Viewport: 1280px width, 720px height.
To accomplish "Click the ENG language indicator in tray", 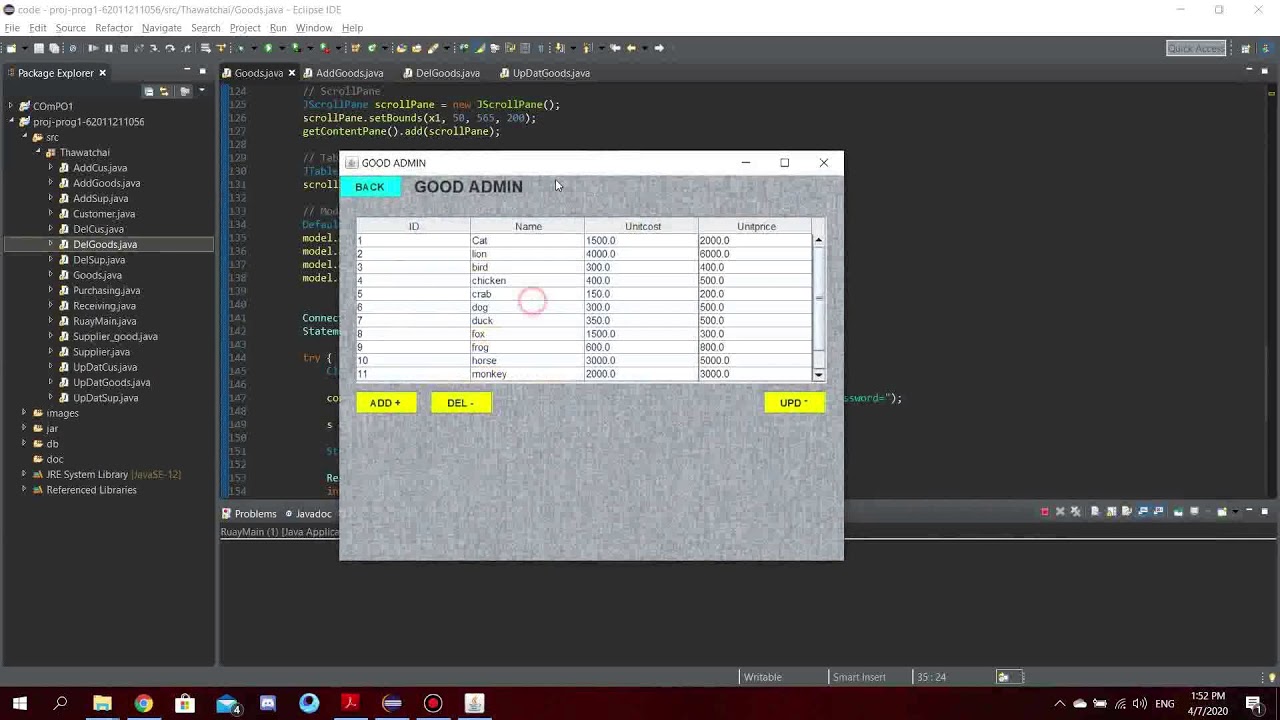I will [x=1165, y=704].
